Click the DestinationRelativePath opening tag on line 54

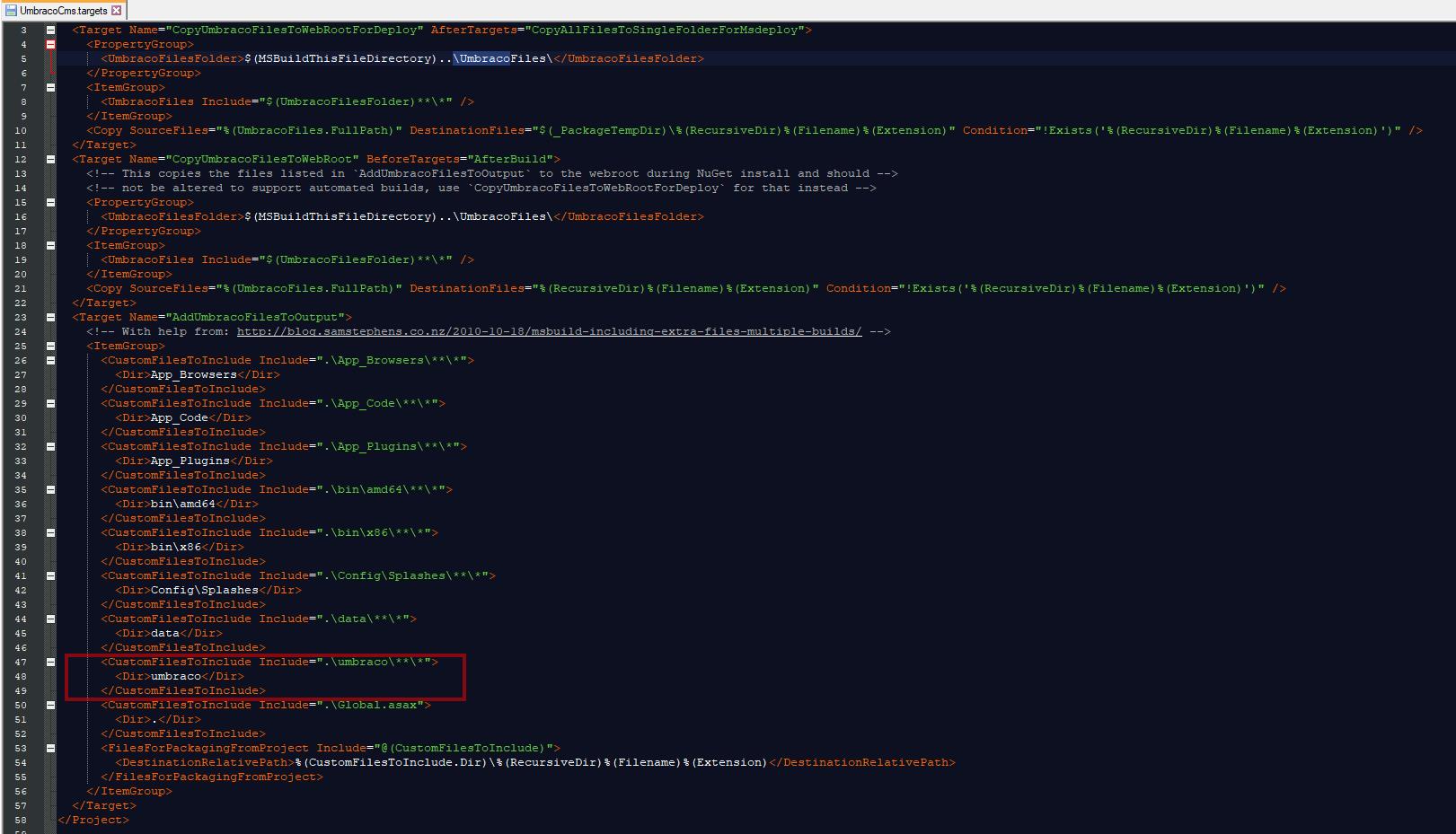pos(205,762)
